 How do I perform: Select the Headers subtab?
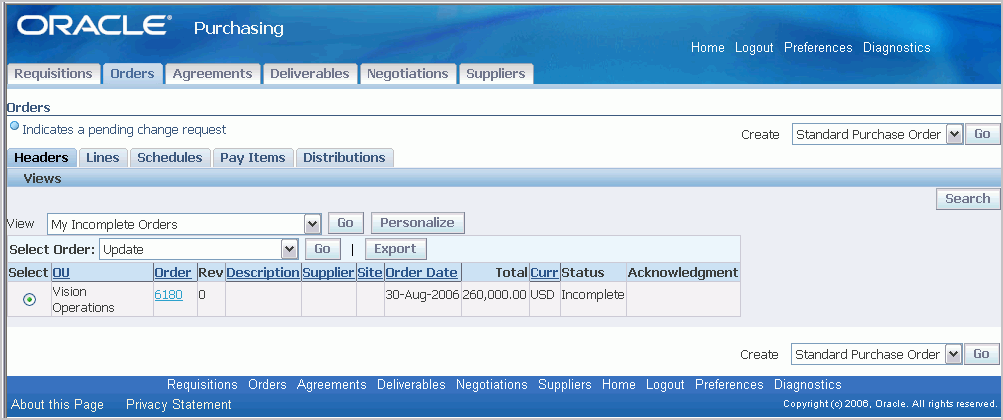point(42,157)
